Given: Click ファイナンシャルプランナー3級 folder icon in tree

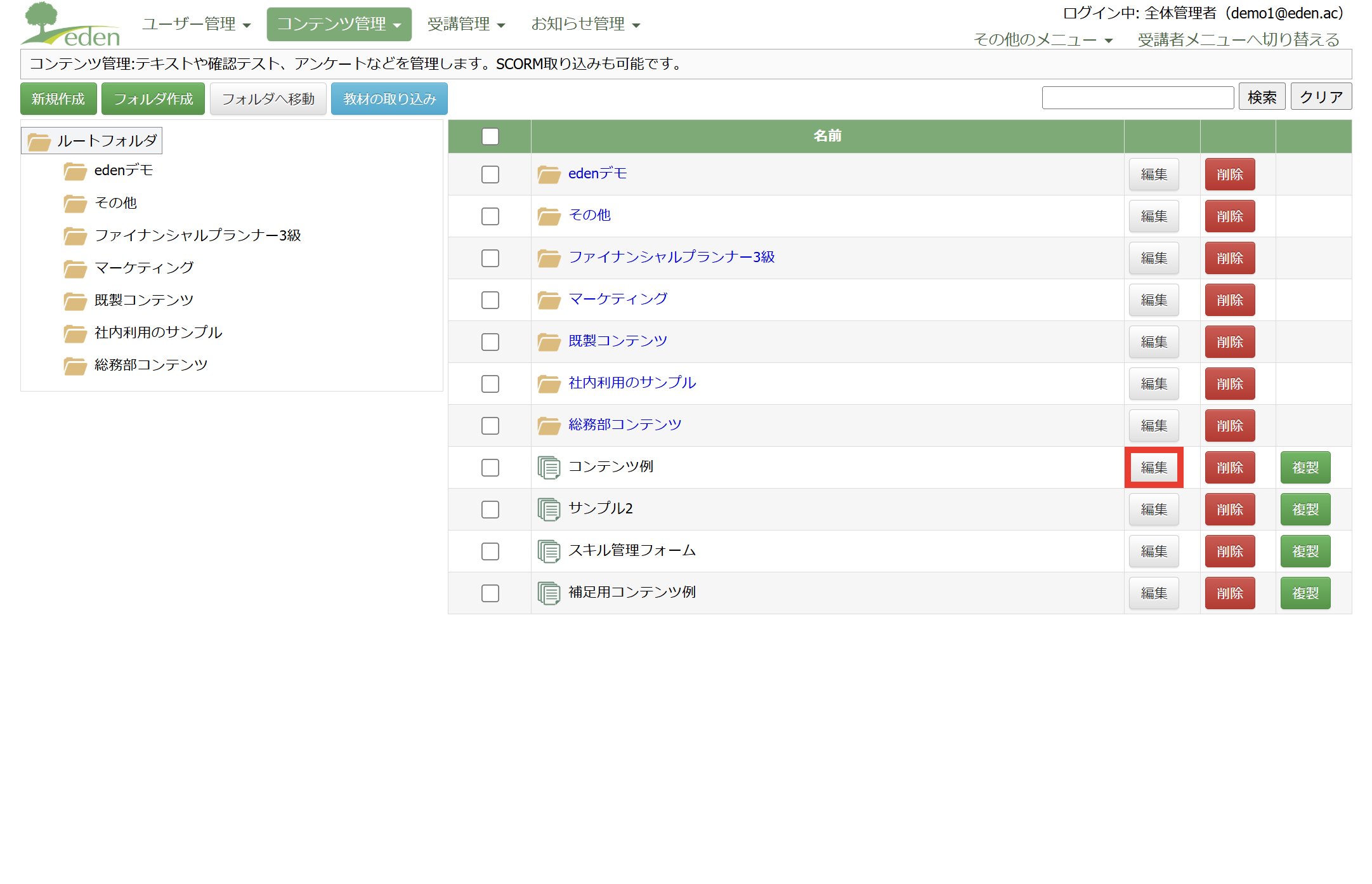Looking at the screenshot, I should tap(75, 236).
